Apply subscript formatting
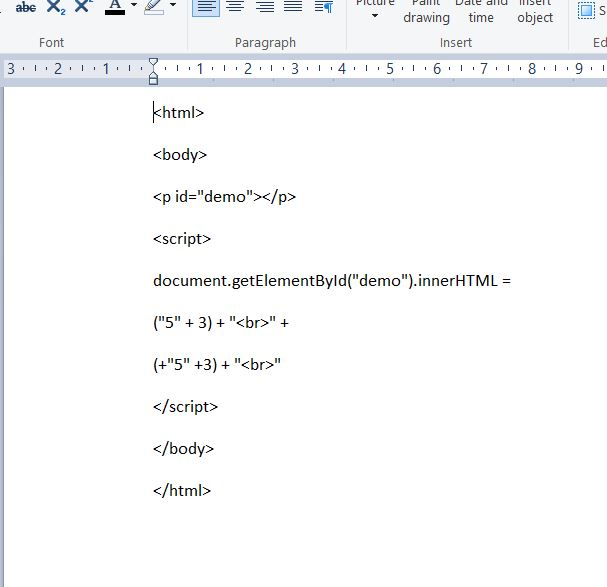Viewport: 607px width, 587px height. [56, 7]
